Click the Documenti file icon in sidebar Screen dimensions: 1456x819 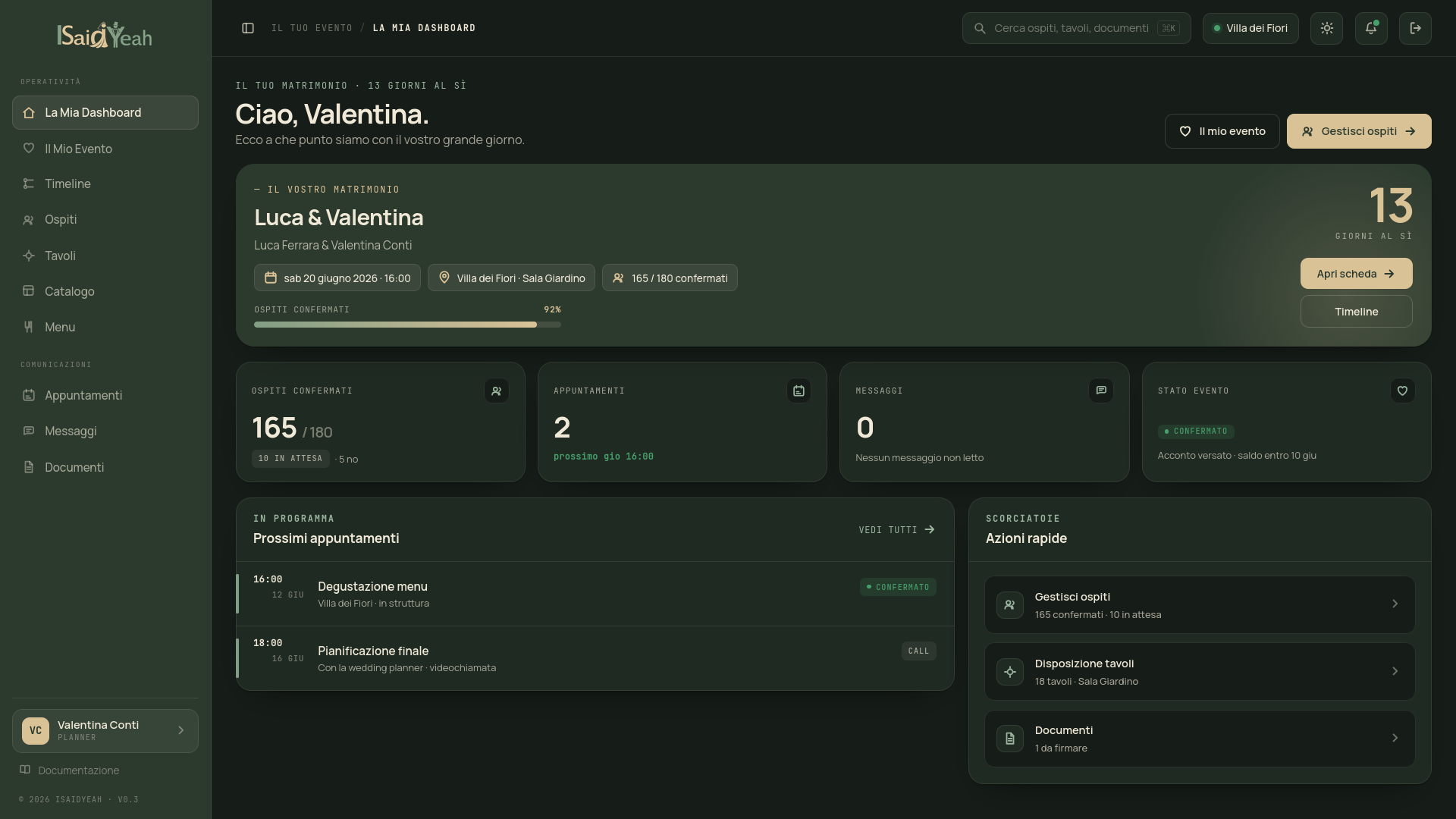click(x=29, y=467)
